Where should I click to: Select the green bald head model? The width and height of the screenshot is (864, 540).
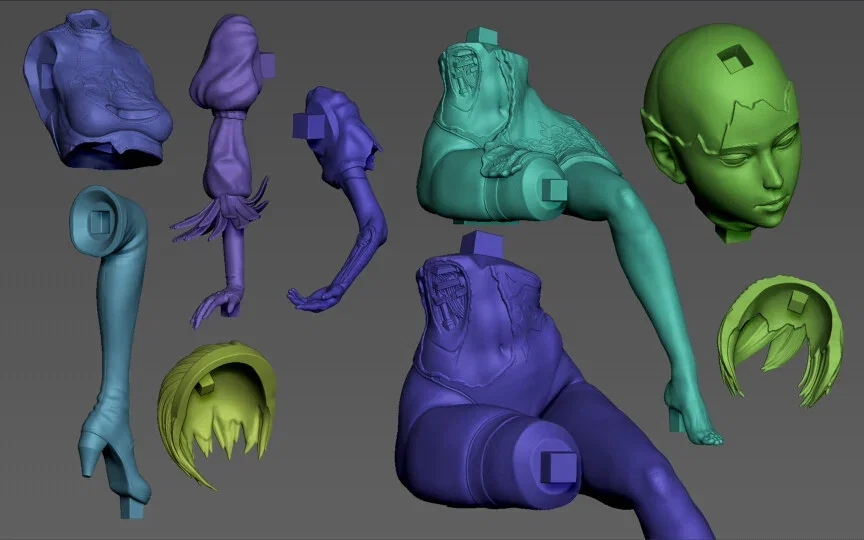click(721, 129)
